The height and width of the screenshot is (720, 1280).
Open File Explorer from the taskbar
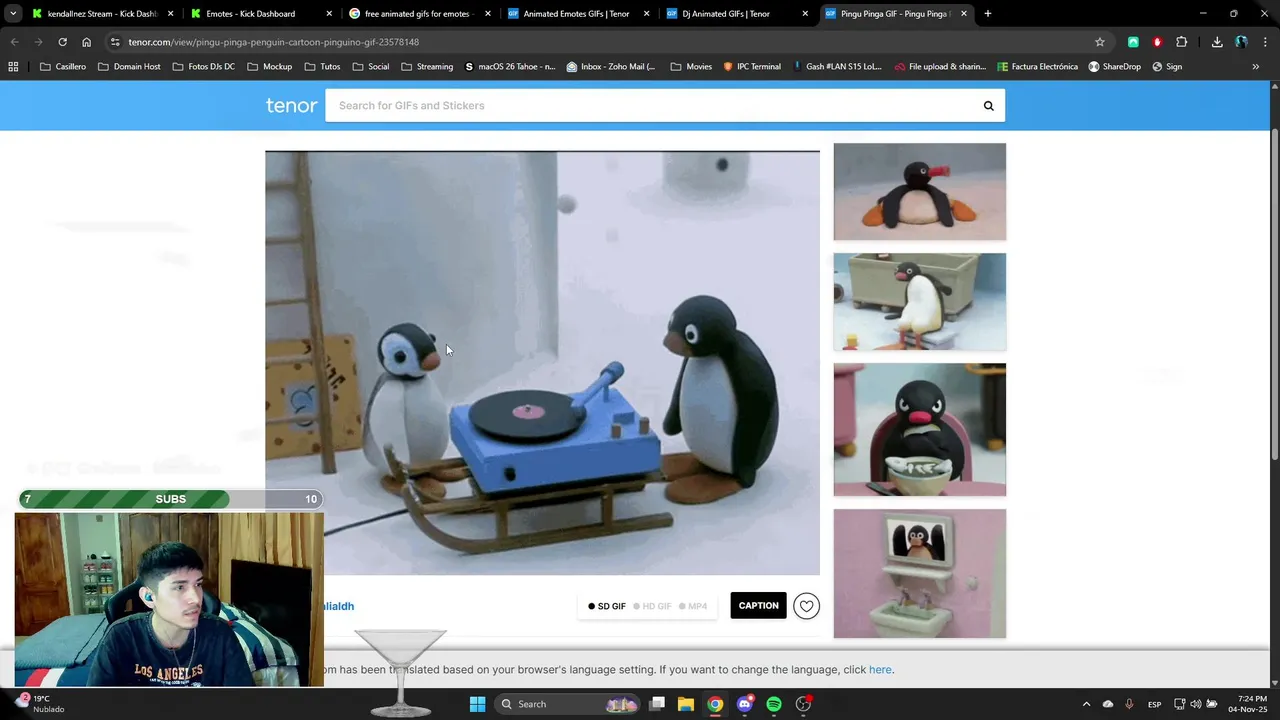(686, 704)
